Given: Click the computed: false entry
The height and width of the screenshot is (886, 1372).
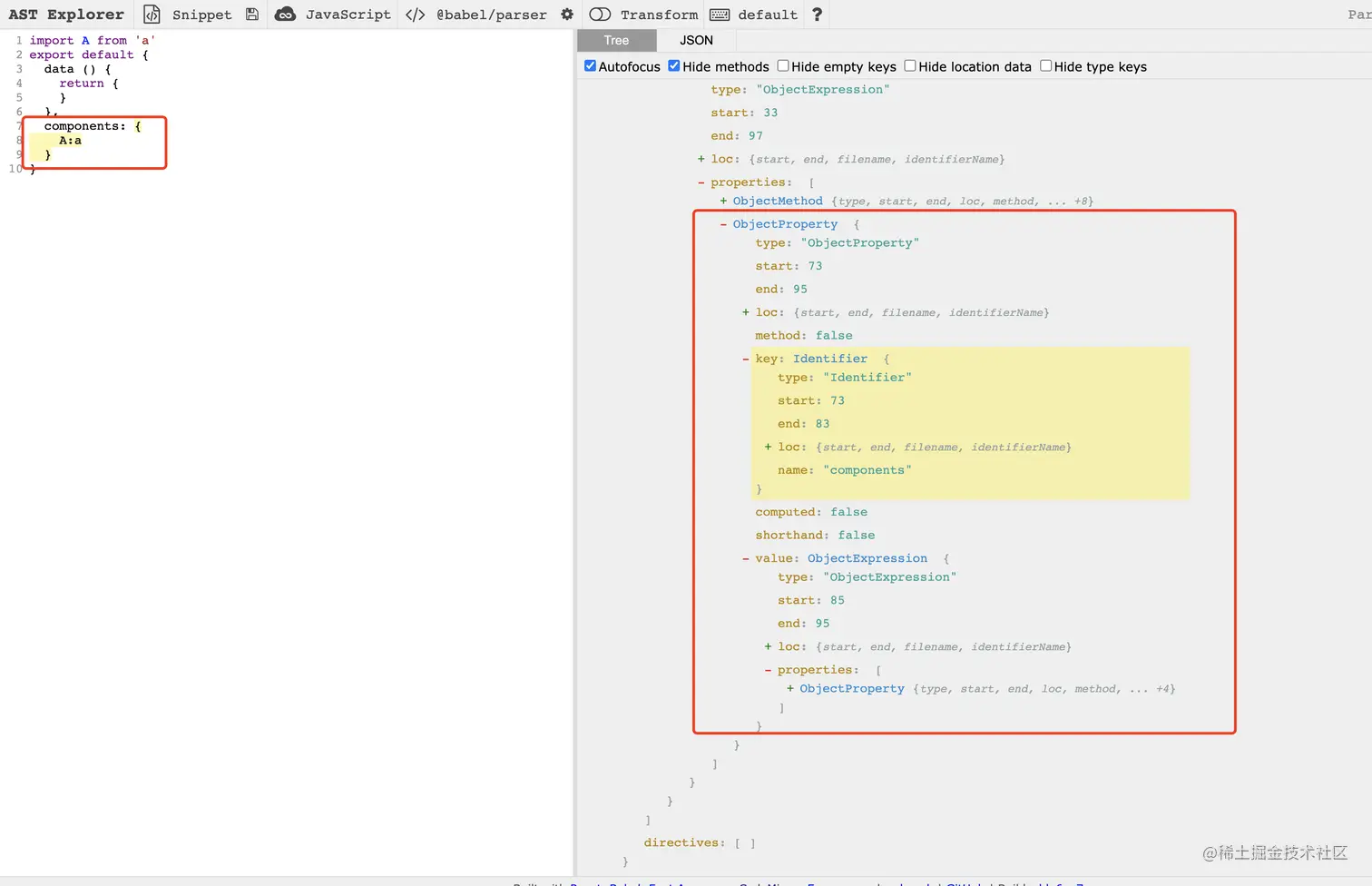Looking at the screenshot, I should tap(811, 512).
